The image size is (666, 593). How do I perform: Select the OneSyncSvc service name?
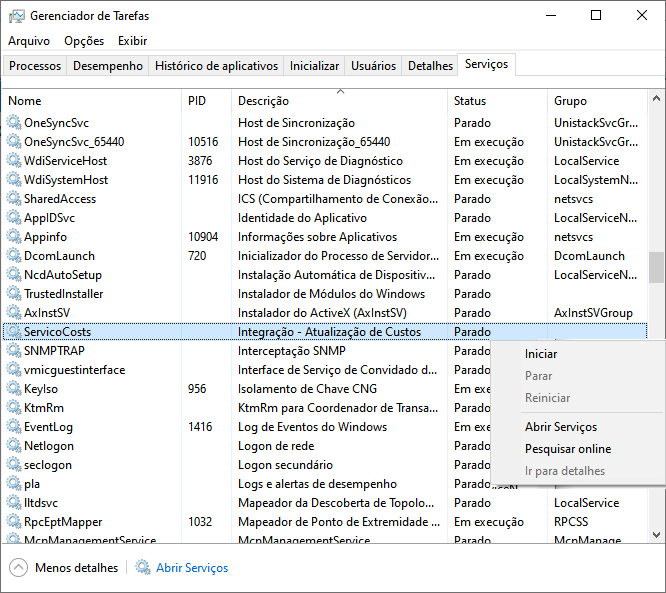56,123
